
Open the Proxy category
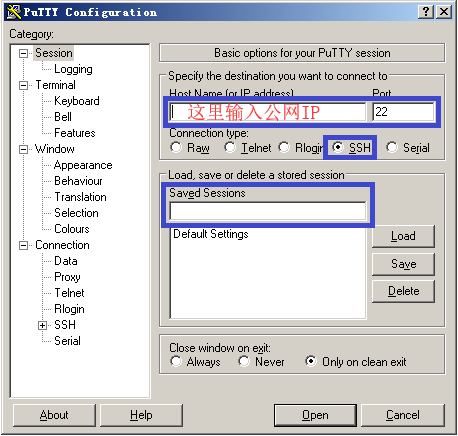(x=67, y=277)
